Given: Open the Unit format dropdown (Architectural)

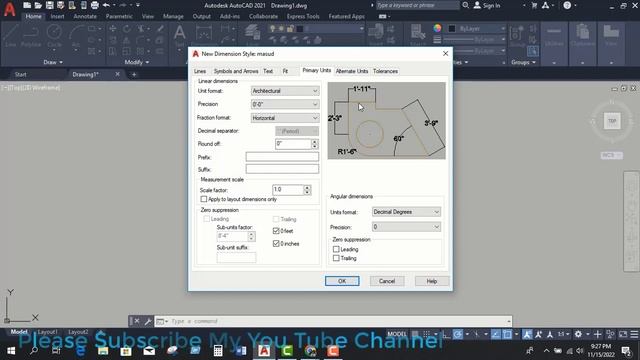Looking at the screenshot, I should click(x=285, y=91).
